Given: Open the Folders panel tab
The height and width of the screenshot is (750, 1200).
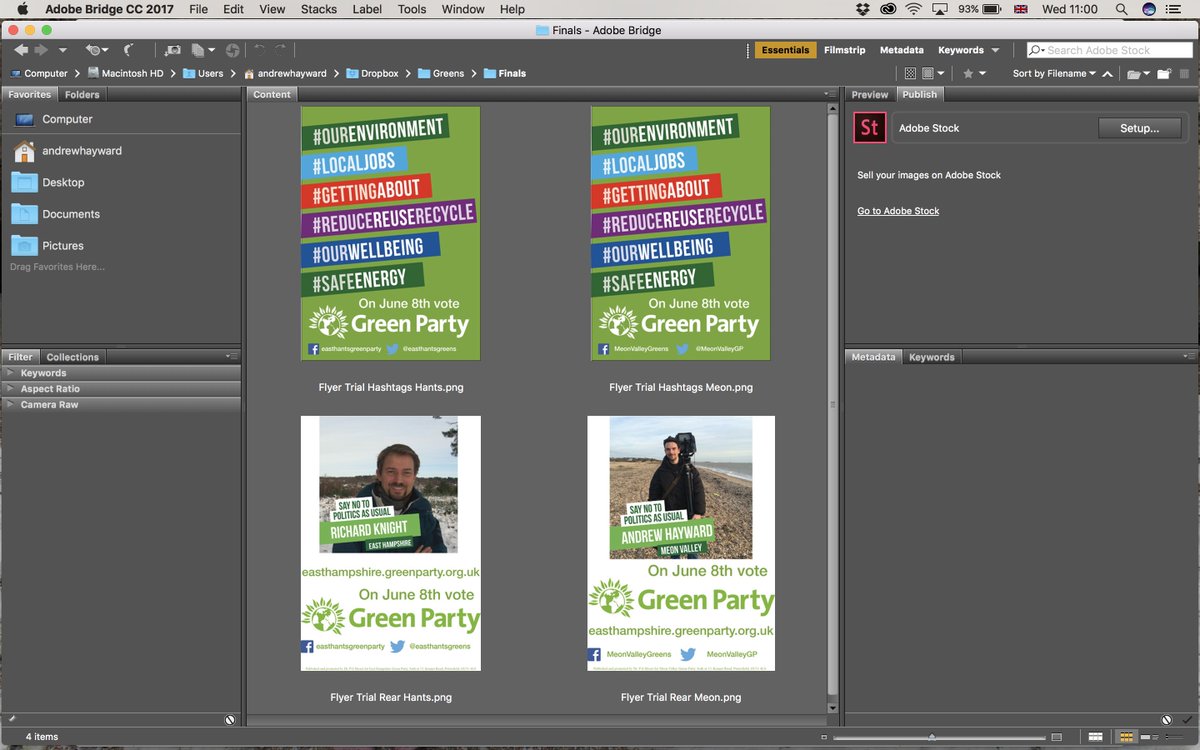Looking at the screenshot, I should 82,95.
